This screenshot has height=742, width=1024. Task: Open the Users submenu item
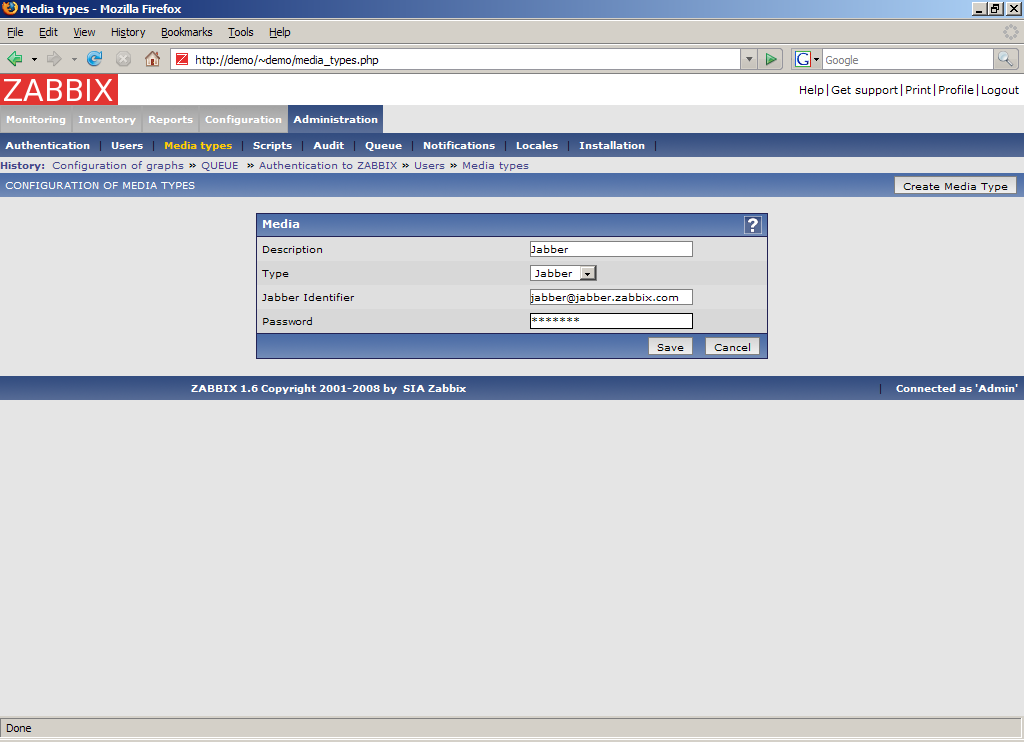[x=127, y=146]
